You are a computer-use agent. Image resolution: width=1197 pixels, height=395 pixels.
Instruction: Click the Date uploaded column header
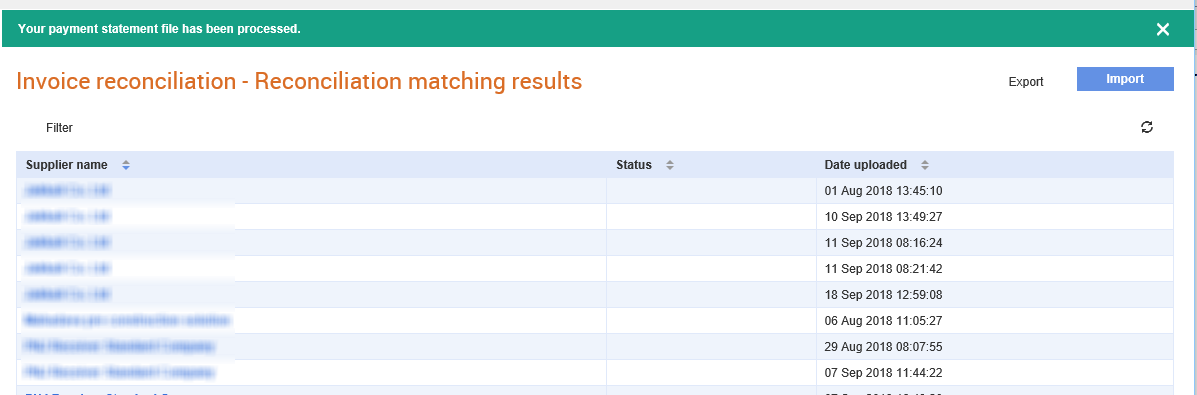[866, 165]
